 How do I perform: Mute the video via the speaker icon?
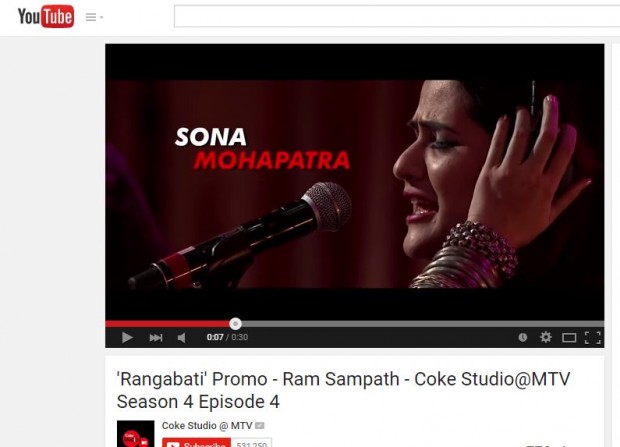[x=181, y=337]
